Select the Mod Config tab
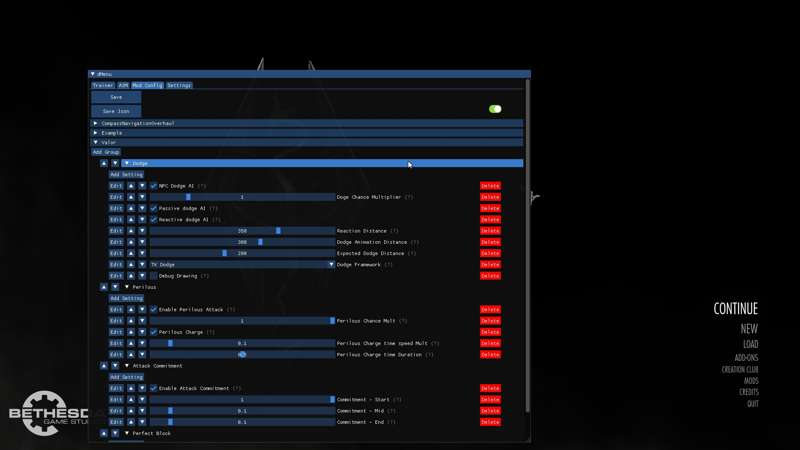 147,85
